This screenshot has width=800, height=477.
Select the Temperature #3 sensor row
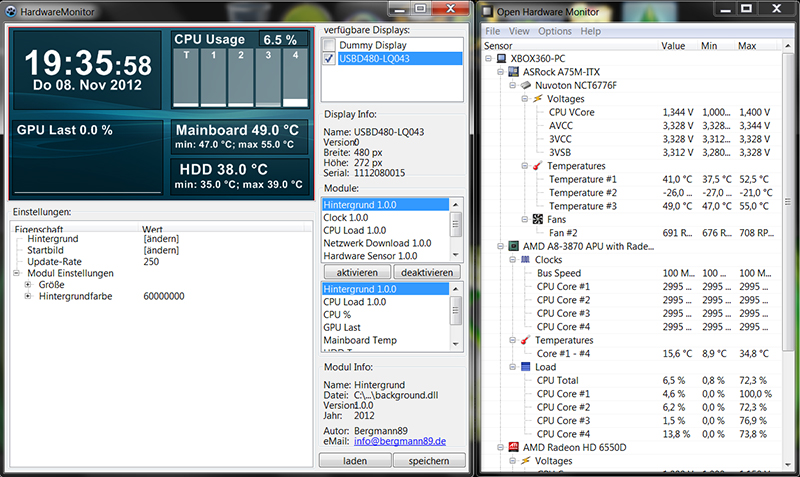[631, 206]
